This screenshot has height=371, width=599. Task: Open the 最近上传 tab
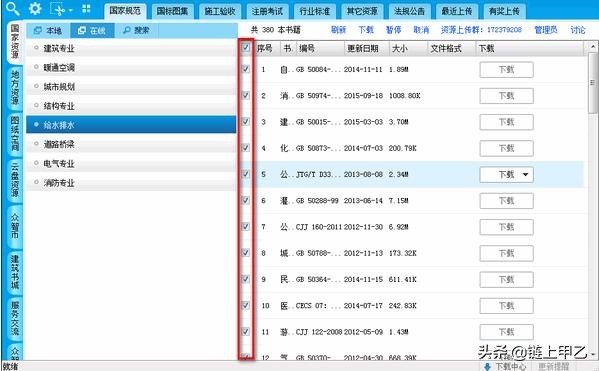tap(457, 11)
